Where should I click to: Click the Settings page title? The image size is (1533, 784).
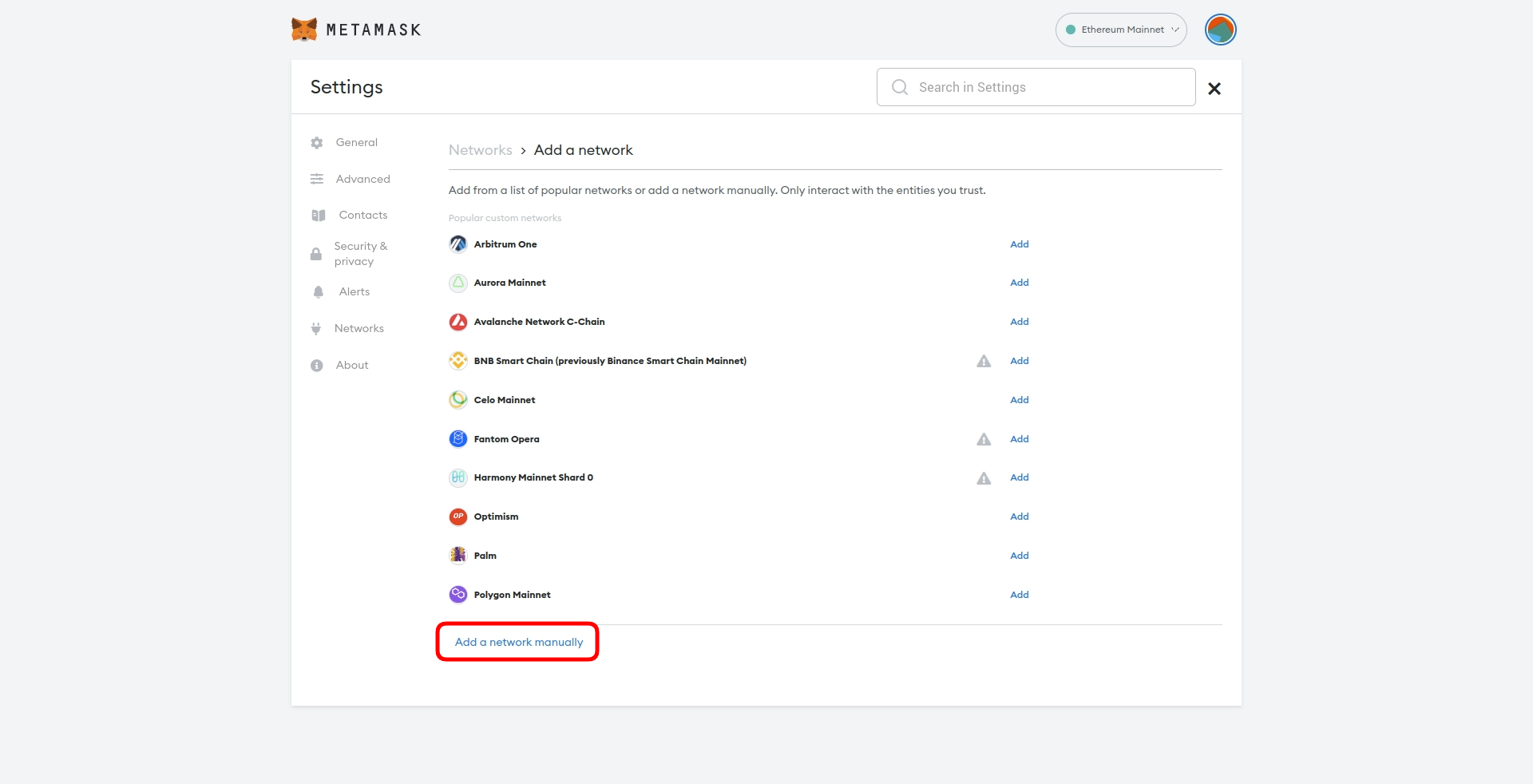(x=347, y=87)
